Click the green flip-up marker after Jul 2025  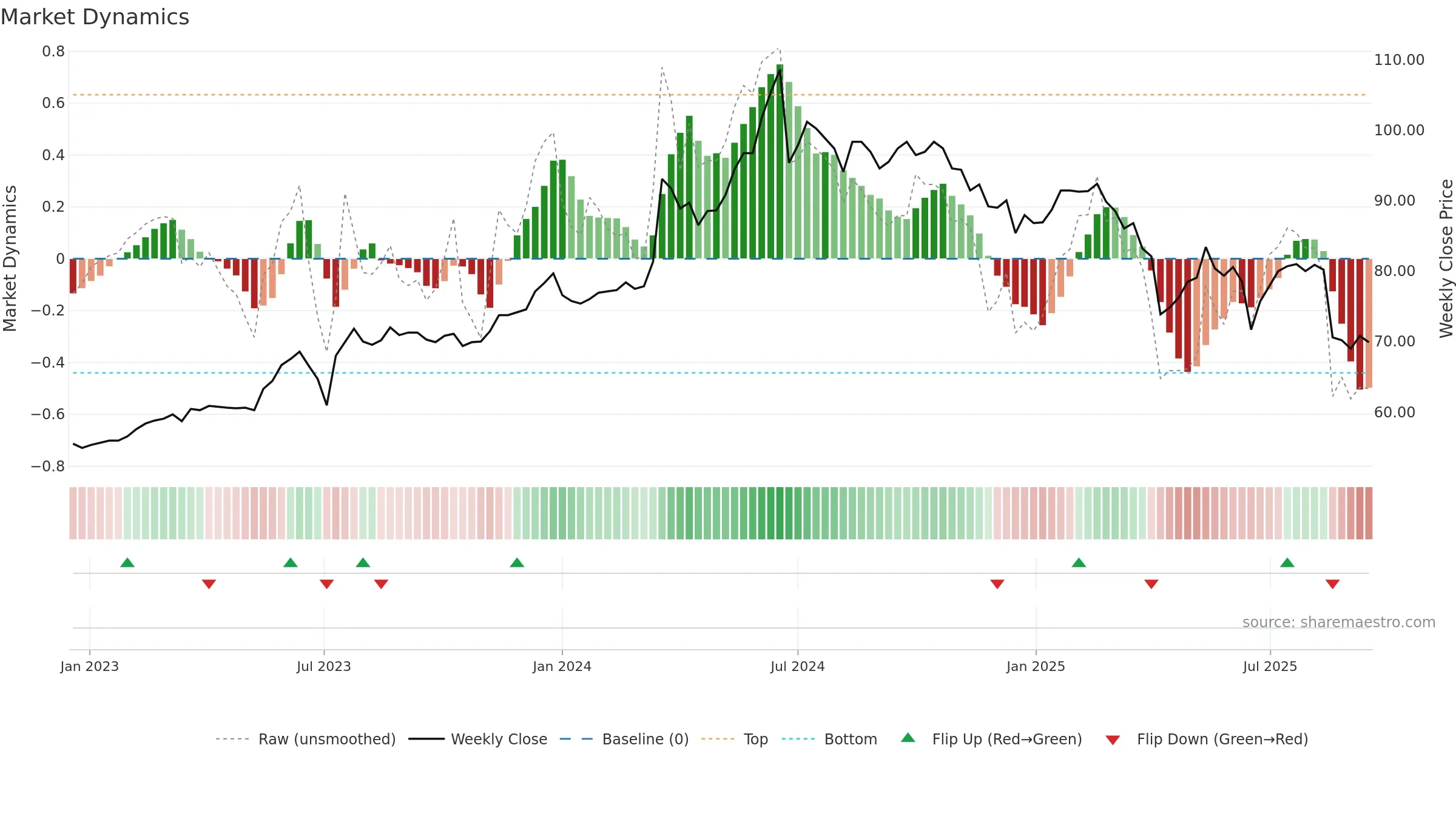1287,562
